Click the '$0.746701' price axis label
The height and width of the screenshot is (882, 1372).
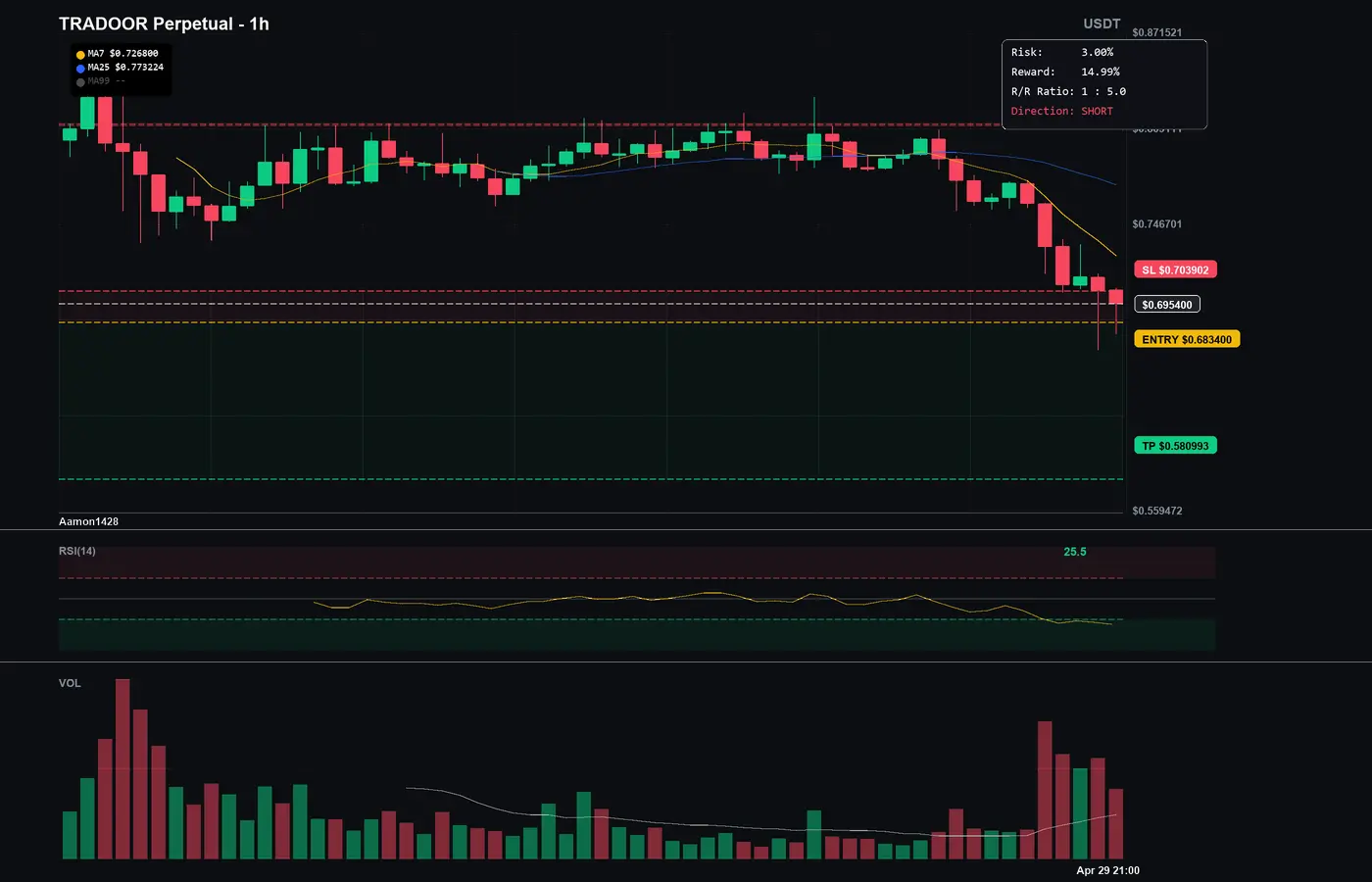click(1157, 224)
